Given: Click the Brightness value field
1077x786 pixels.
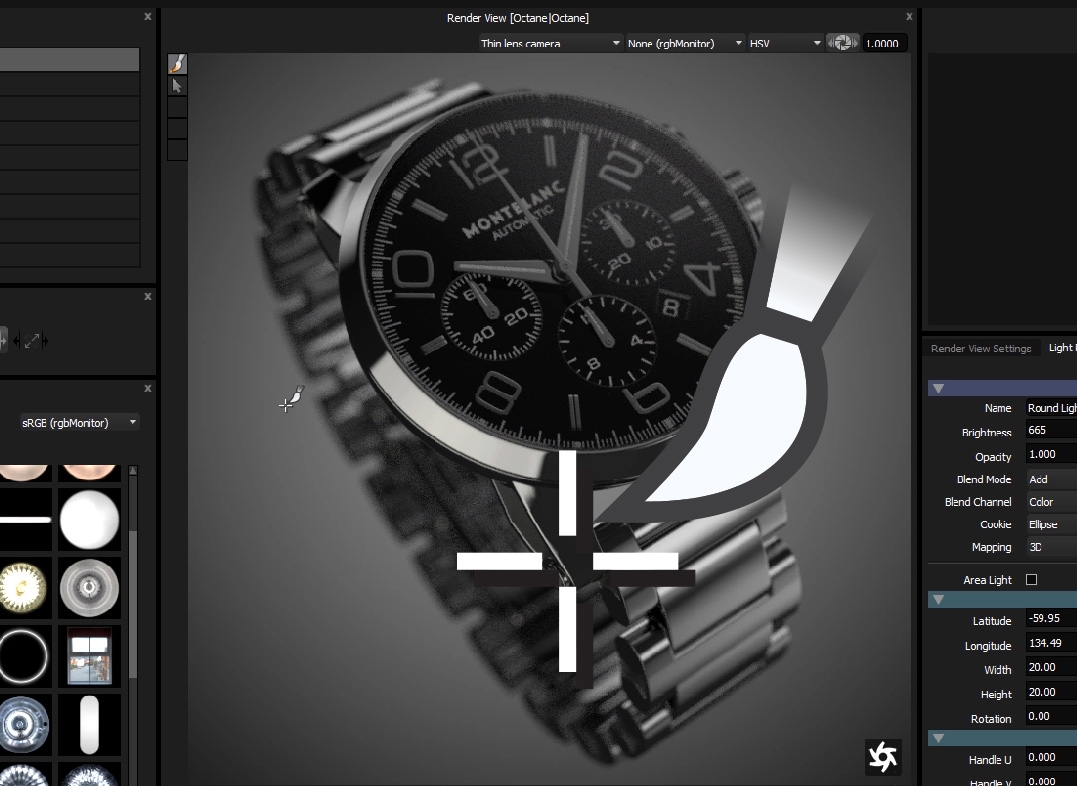Looking at the screenshot, I should (x=1052, y=431).
